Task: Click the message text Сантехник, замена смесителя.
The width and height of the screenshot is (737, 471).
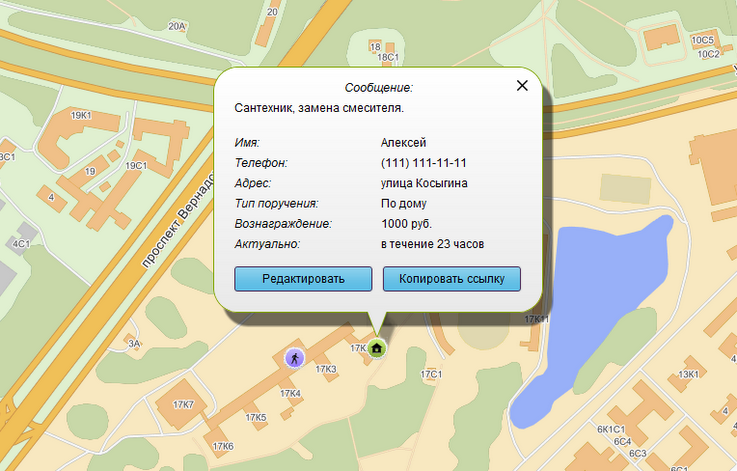Action: coord(319,108)
